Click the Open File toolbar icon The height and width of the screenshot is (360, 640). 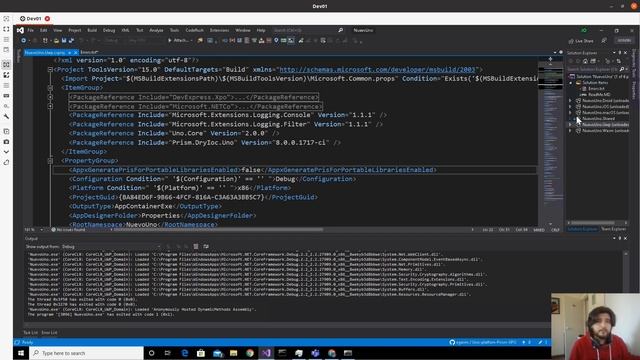tap(56, 40)
